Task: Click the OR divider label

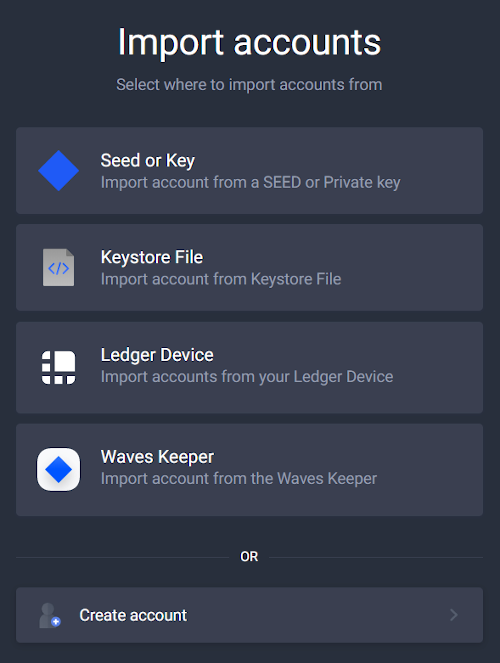Action: click(x=249, y=556)
